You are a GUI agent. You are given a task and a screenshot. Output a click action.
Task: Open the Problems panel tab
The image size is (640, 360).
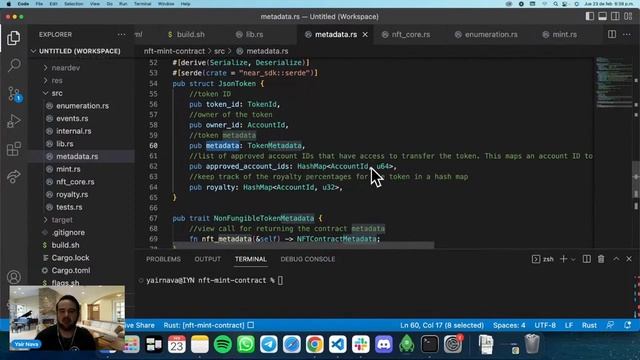tap(163, 259)
